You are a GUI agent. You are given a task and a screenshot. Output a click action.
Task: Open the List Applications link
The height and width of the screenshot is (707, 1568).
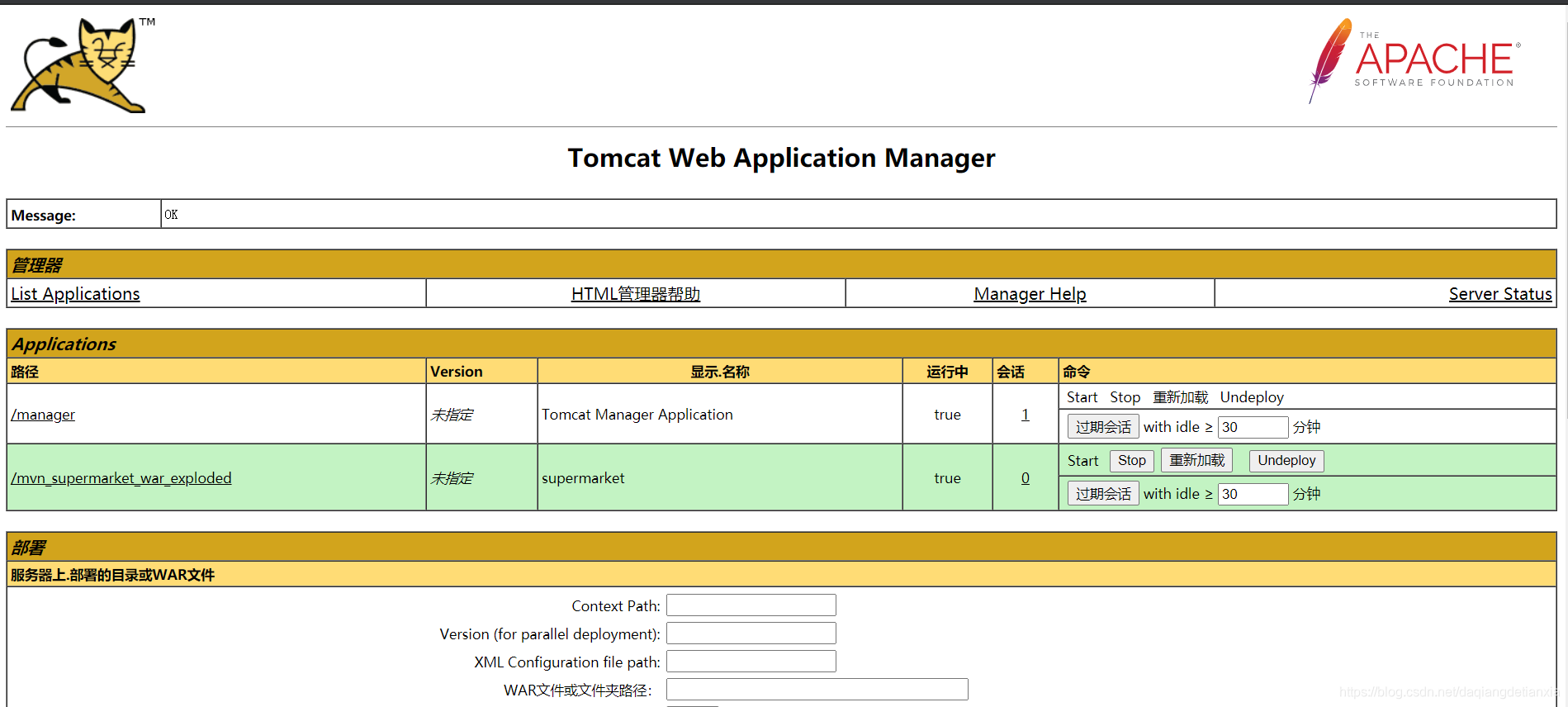pos(75,294)
